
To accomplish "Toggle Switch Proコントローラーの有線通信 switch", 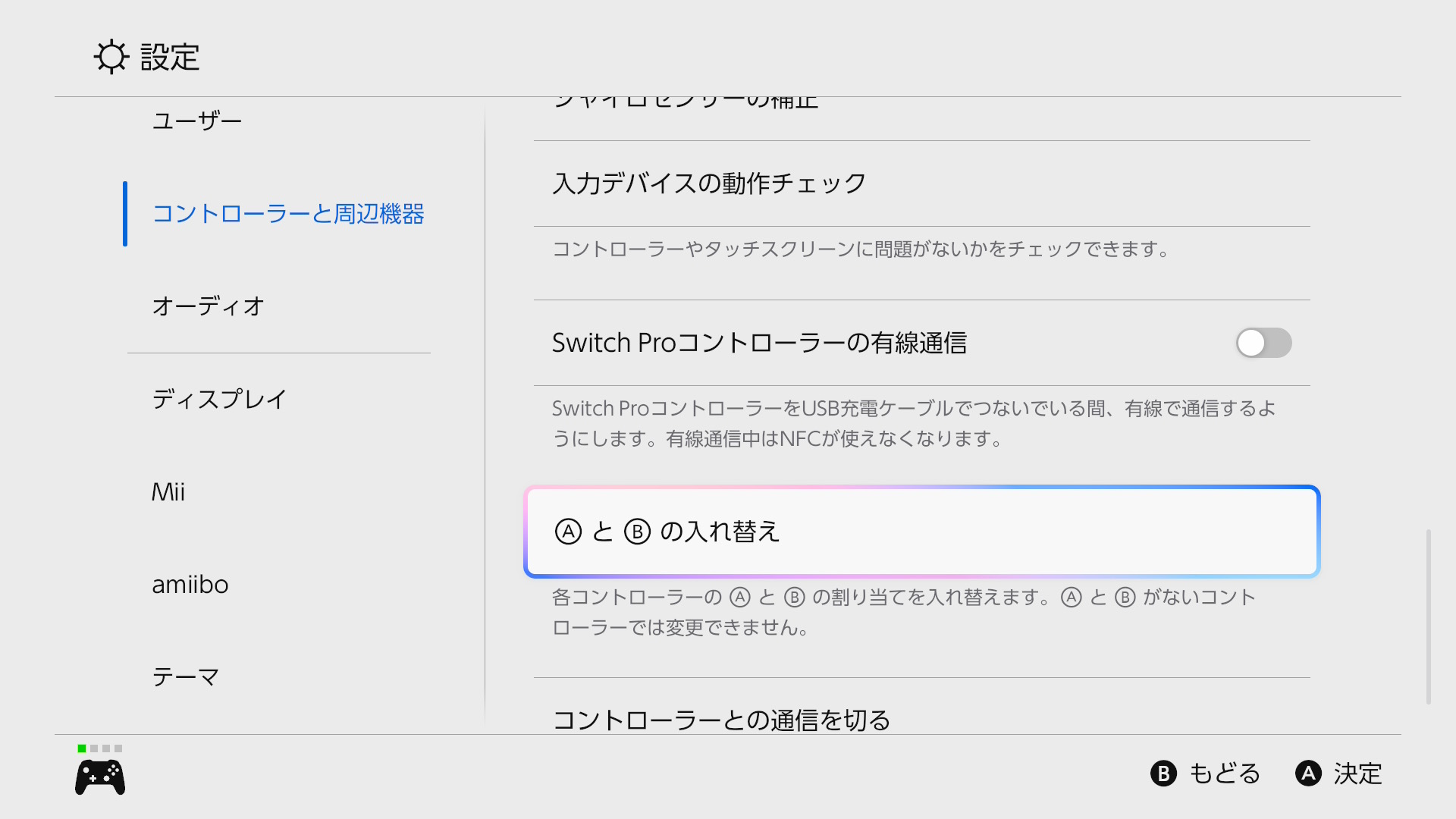I will (x=1263, y=343).
